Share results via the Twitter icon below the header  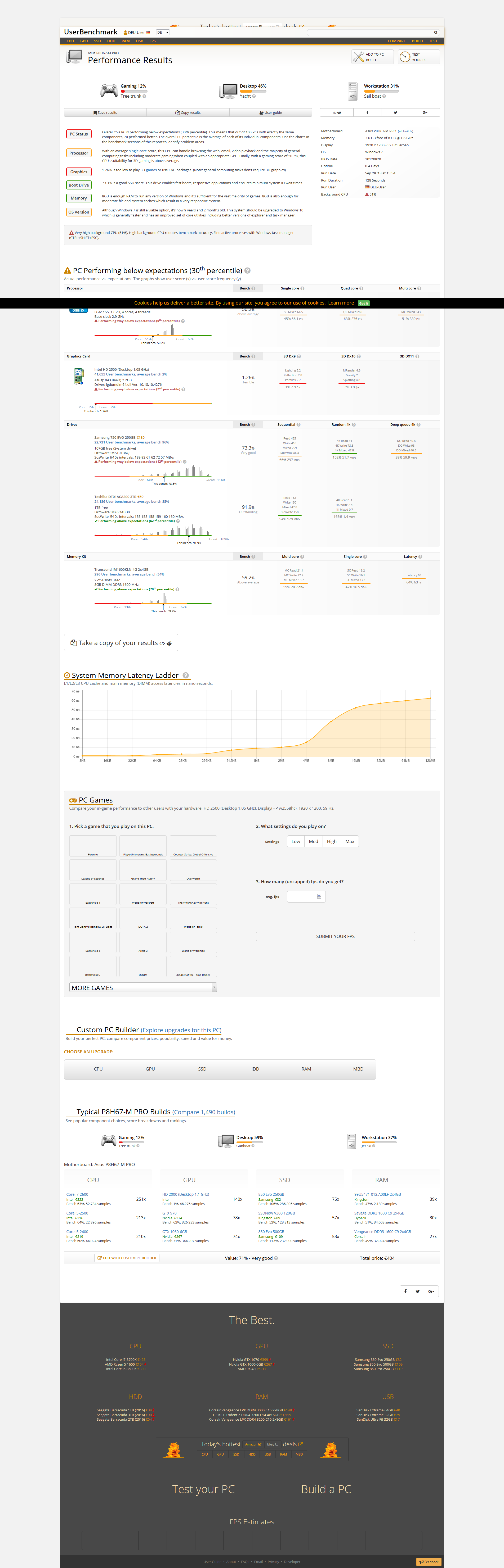click(395, 113)
